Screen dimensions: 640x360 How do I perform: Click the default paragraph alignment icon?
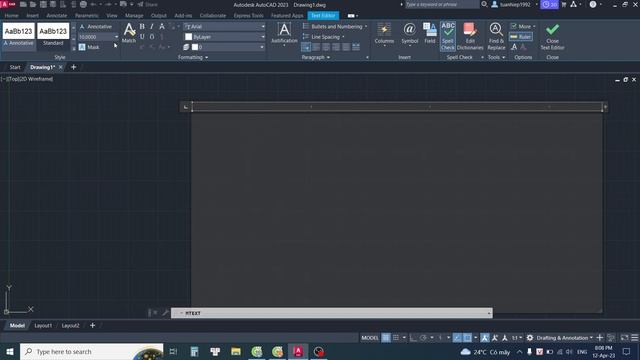tap(306, 47)
